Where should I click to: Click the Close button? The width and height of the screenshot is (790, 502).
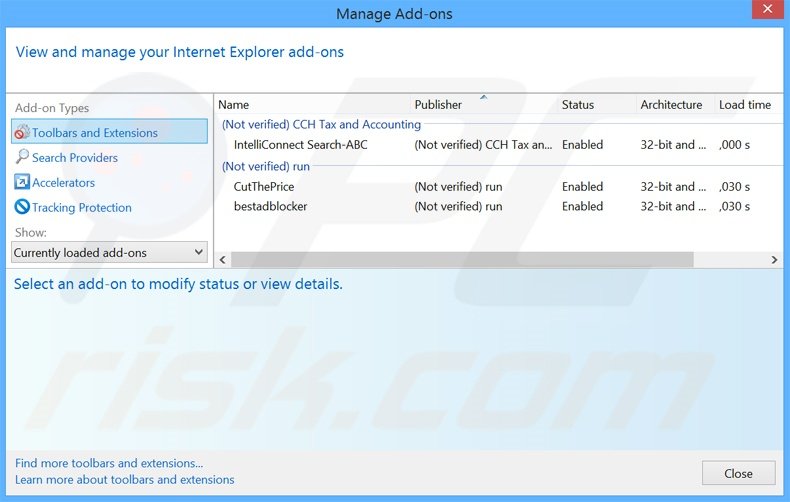(738, 473)
